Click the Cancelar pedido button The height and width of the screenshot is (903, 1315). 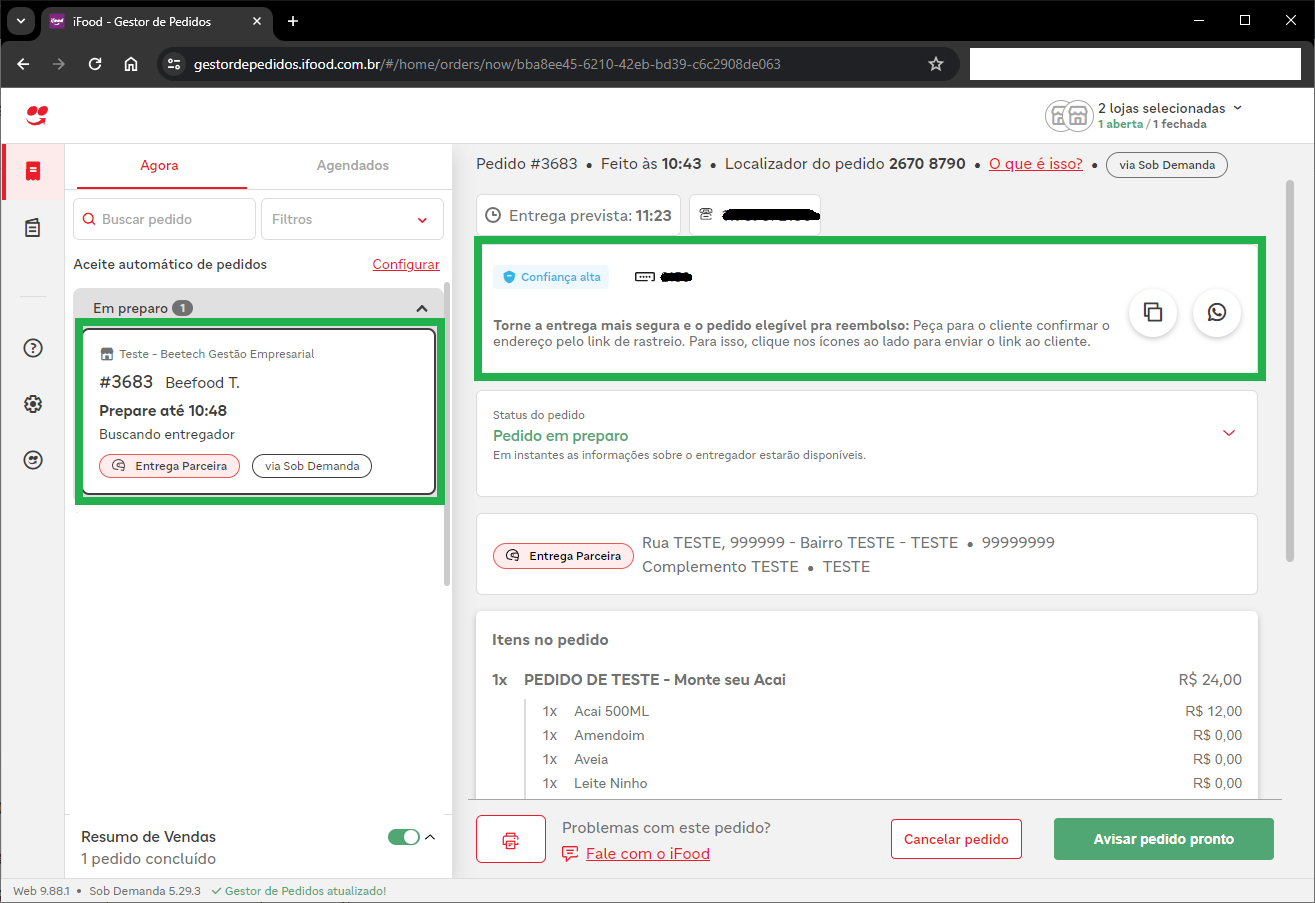956,839
